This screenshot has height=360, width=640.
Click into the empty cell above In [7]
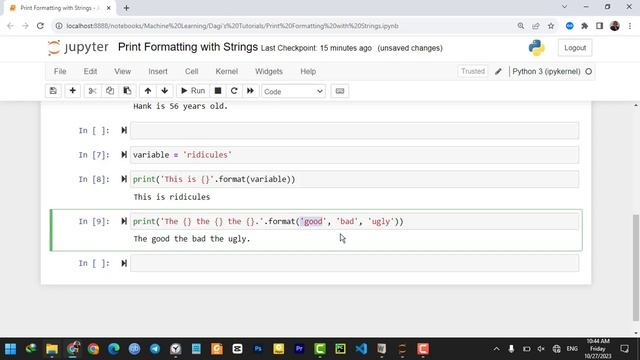point(354,131)
